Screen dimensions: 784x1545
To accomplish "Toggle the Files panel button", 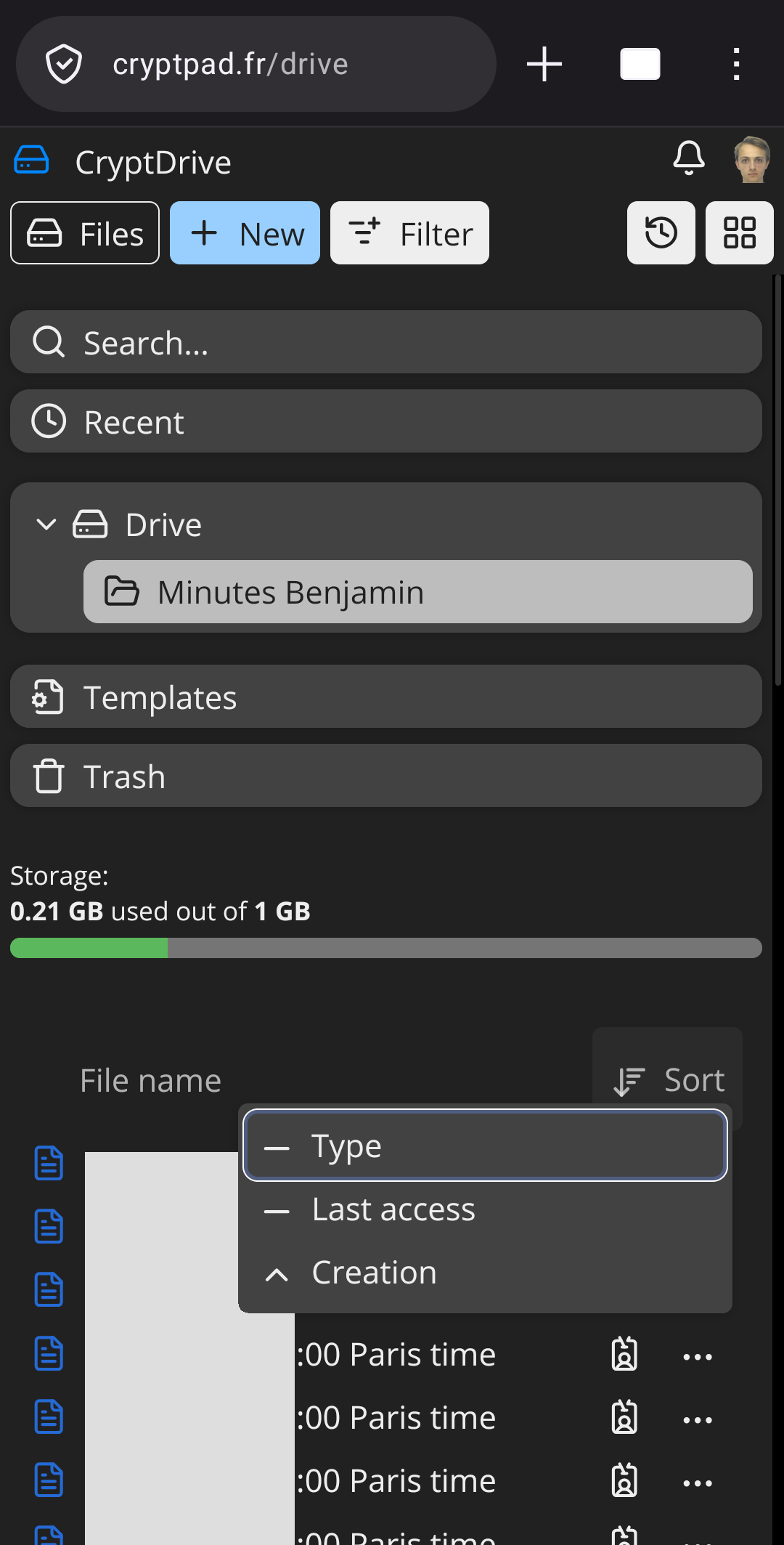I will (85, 233).
